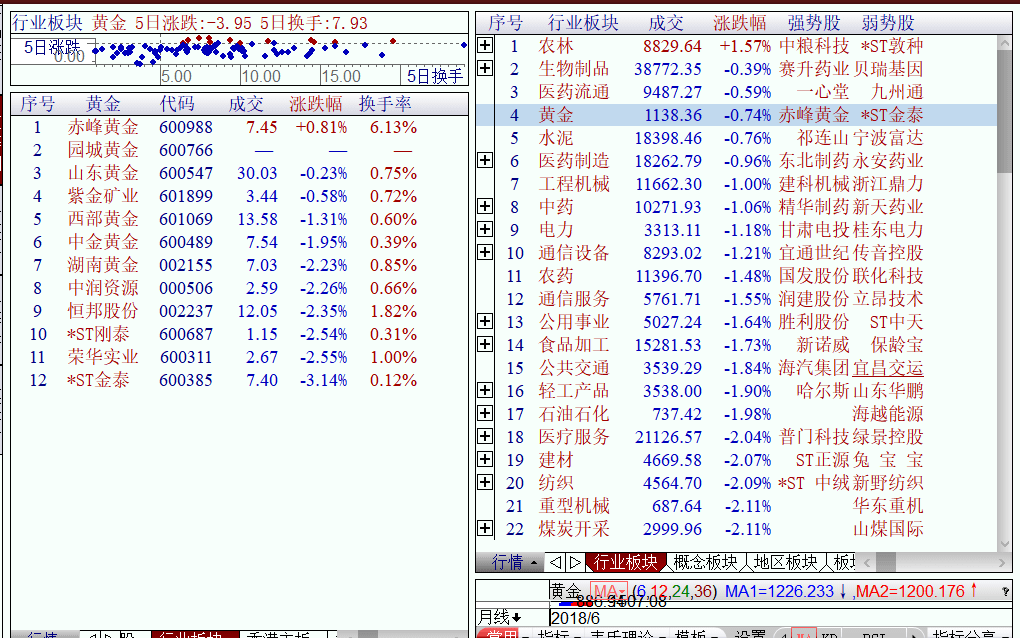Open the underlined 宜昌交运 stock link

pyautogui.click(x=888, y=368)
